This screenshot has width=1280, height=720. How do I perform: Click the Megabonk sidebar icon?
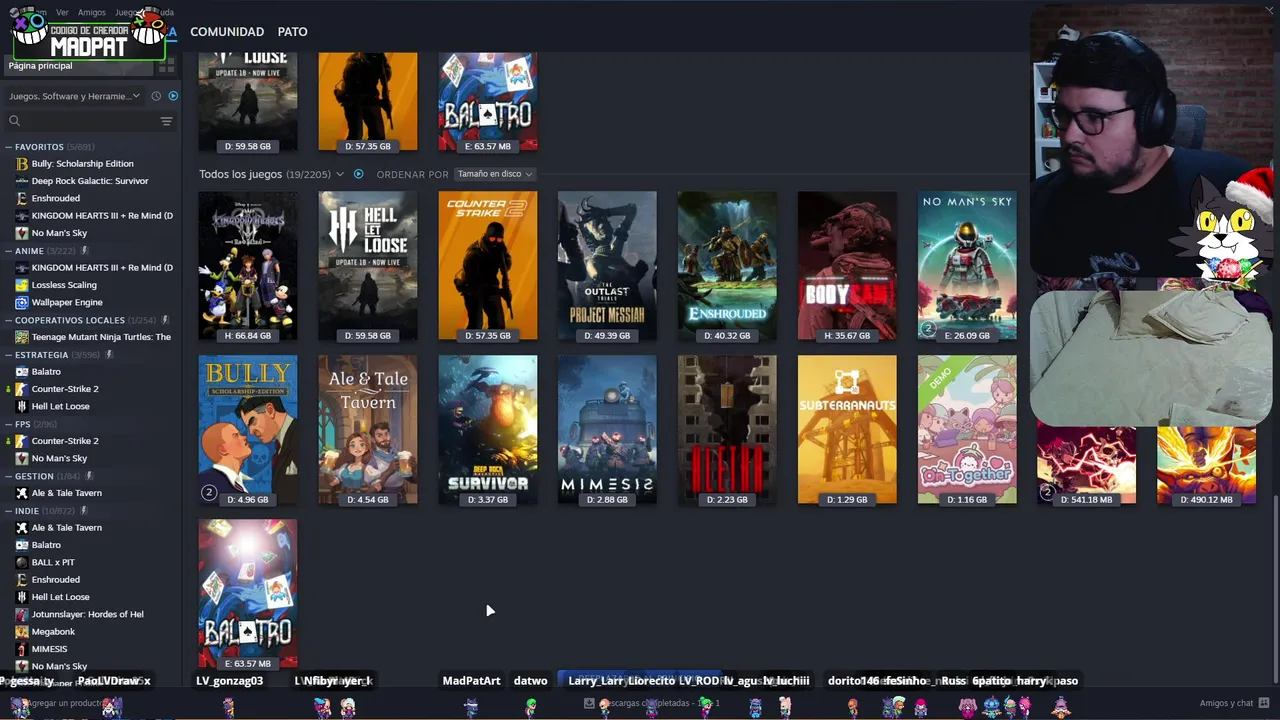pos(22,632)
